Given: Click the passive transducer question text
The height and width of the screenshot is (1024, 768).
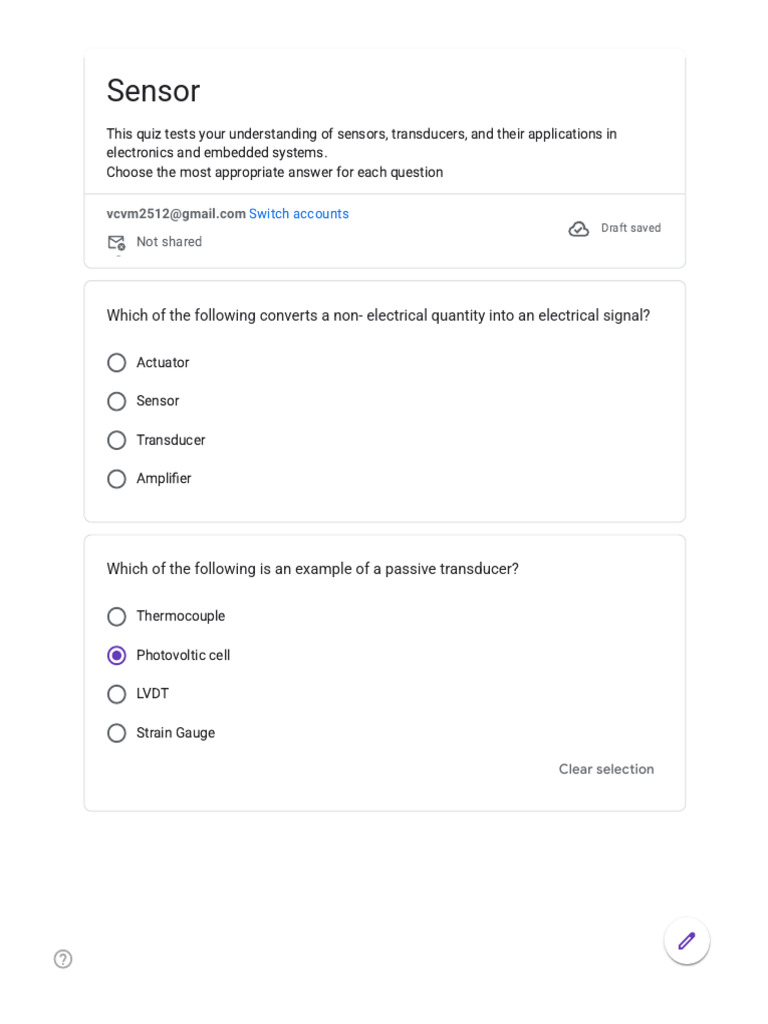Looking at the screenshot, I should 313,569.
